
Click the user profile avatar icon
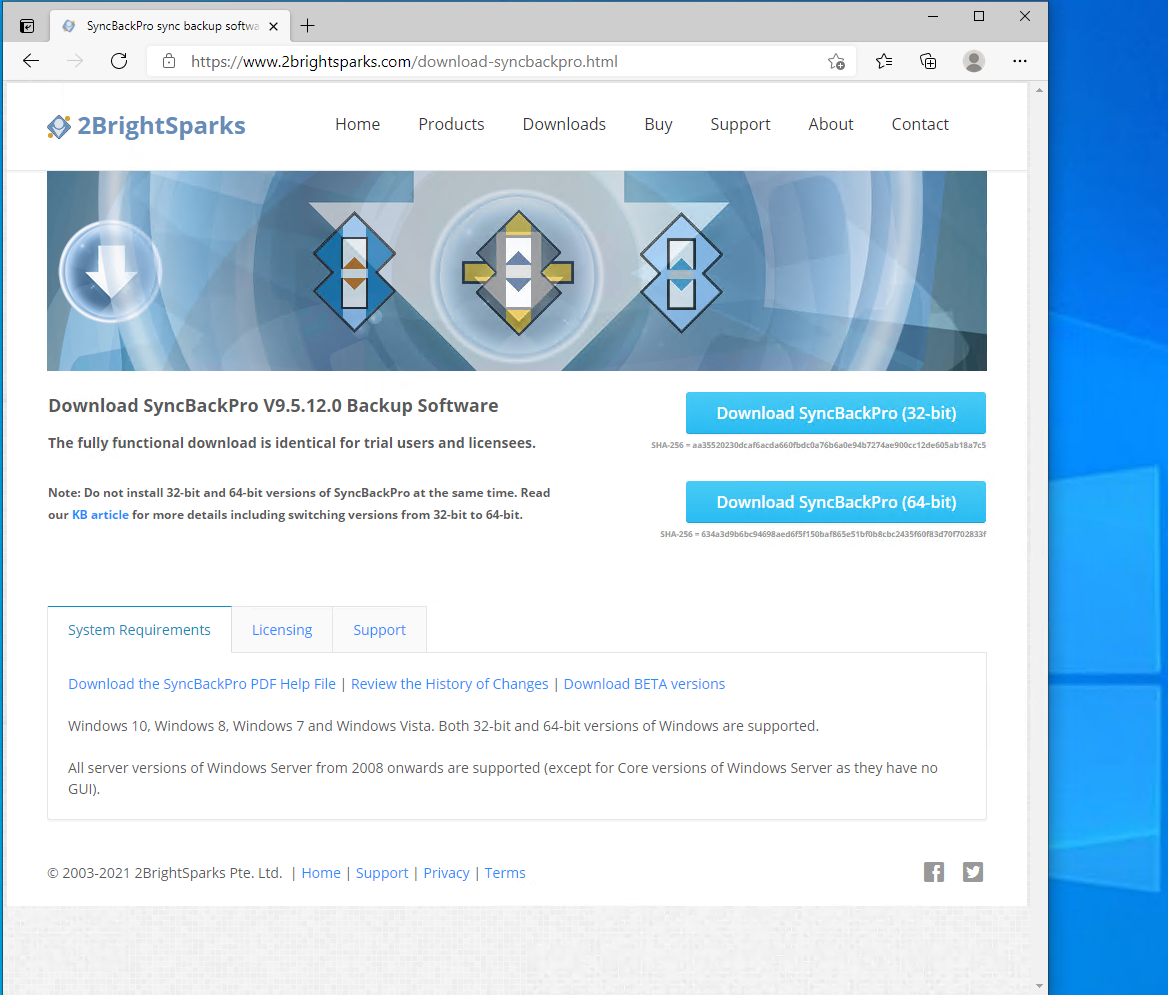(x=973, y=61)
